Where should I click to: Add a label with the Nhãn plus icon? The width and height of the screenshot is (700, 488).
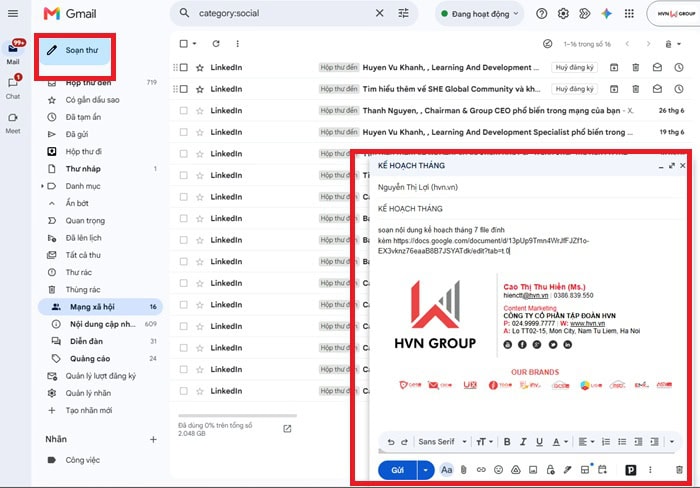tap(153, 439)
